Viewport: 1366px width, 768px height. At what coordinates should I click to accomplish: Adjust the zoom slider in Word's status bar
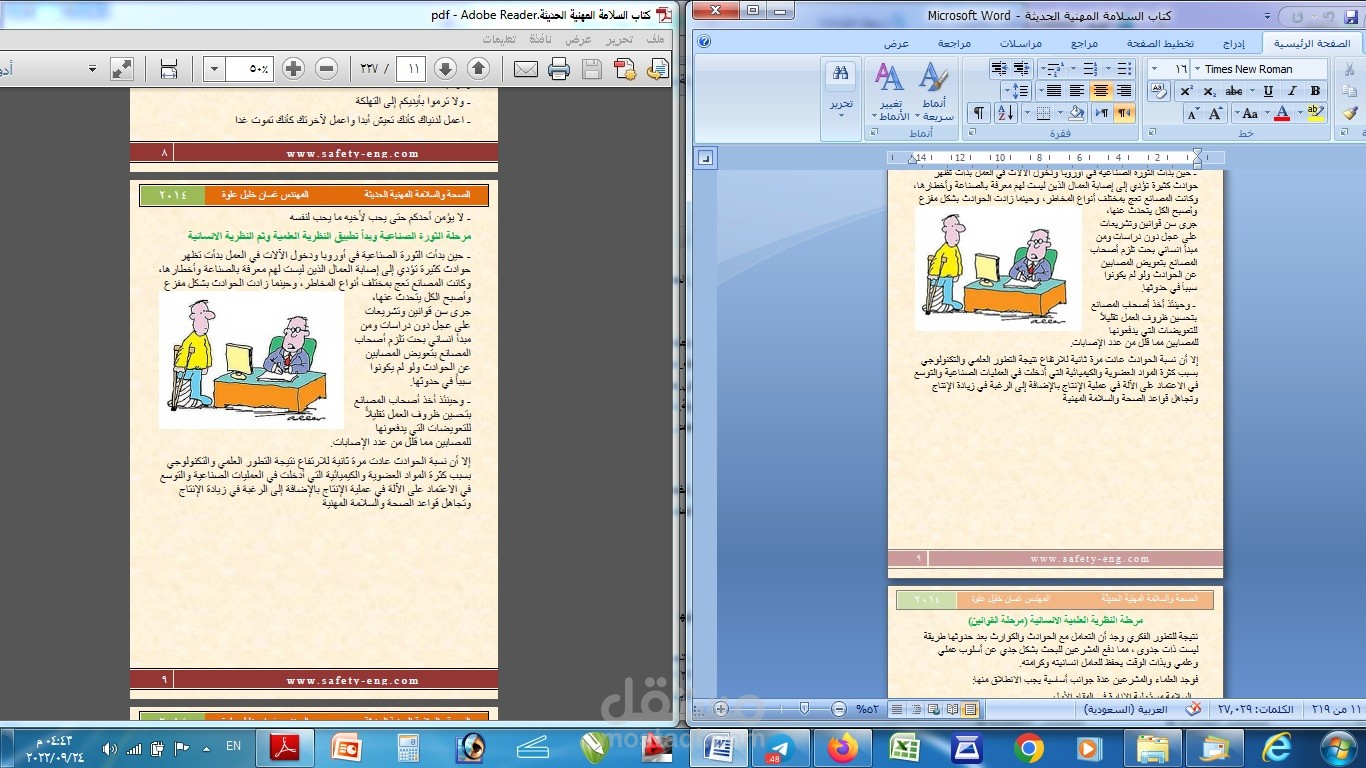(x=804, y=710)
